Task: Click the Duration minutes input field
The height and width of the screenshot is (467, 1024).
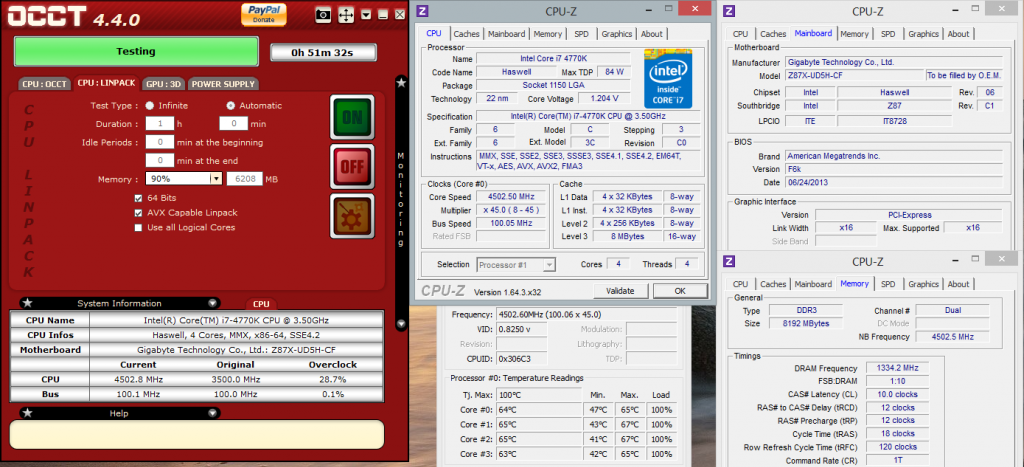Action: pos(233,123)
